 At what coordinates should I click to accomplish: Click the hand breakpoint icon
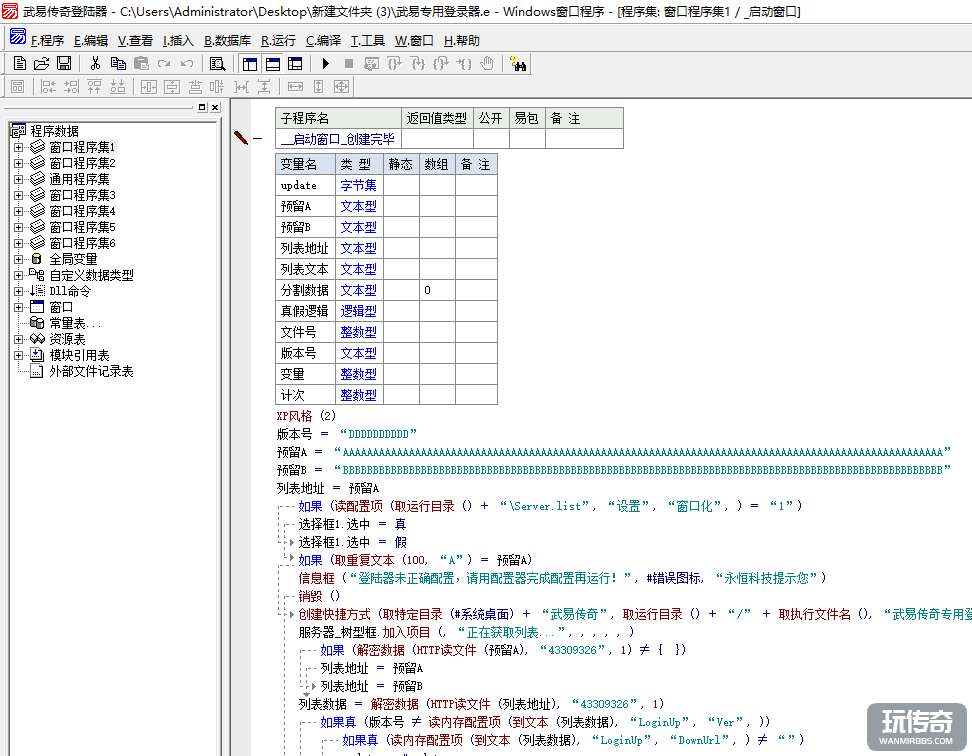487,63
